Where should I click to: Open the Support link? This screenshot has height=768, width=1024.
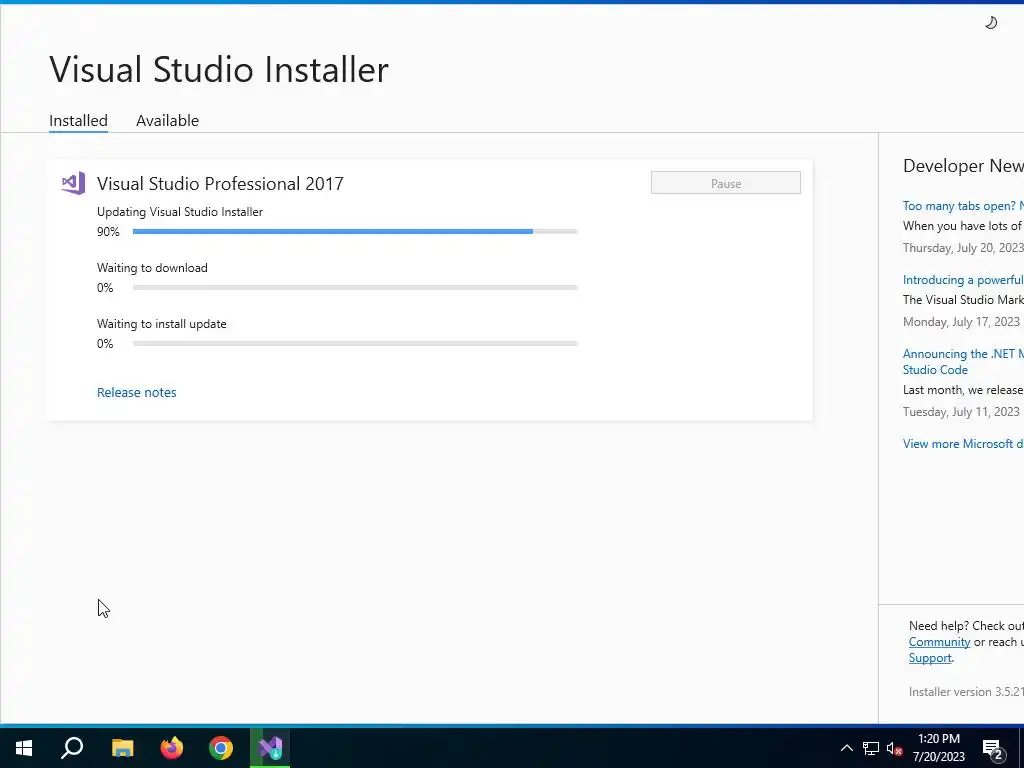click(930, 658)
